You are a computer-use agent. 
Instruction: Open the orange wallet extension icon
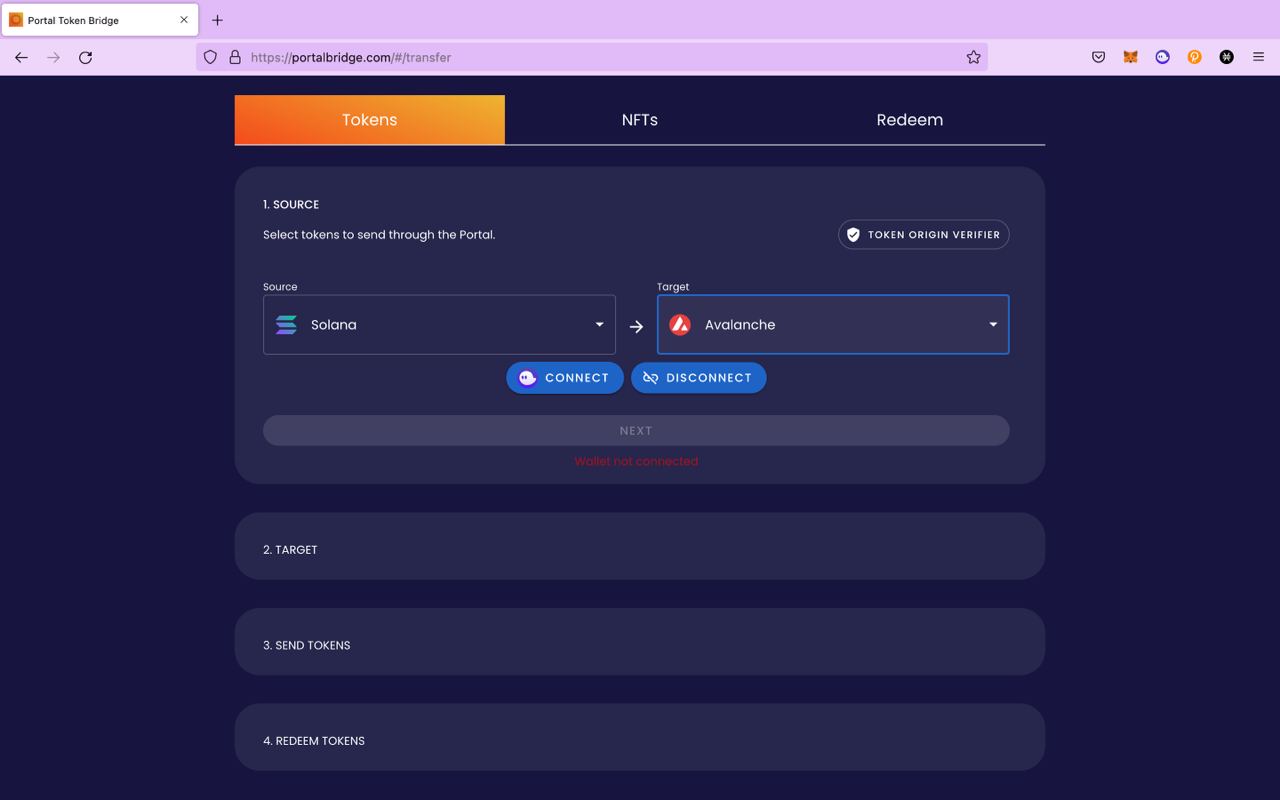1194,57
